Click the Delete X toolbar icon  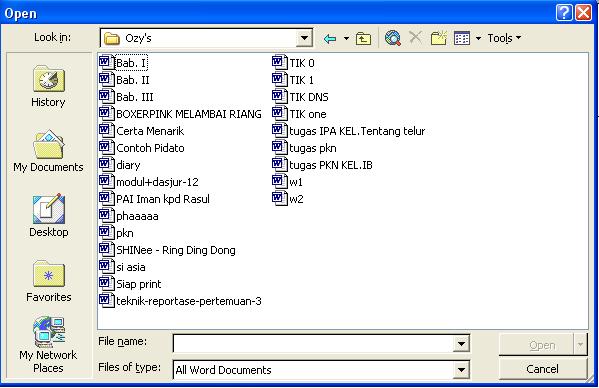(416, 38)
